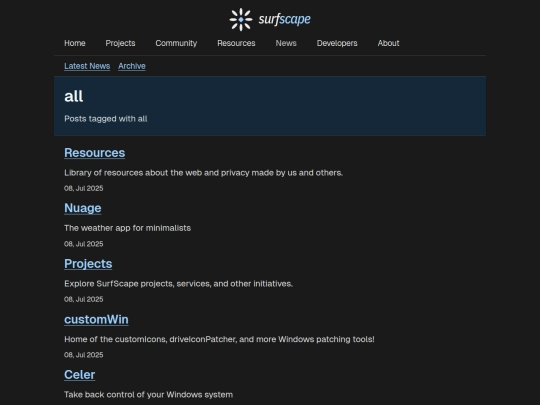Click the surfscape sunburst logo icon
540x405 pixels.
click(x=241, y=20)
